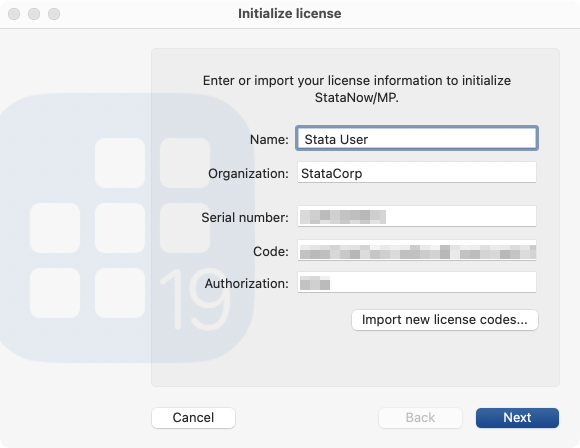Click the zoom window button
This screenshot has width=580, height=448.
(54, 14)
